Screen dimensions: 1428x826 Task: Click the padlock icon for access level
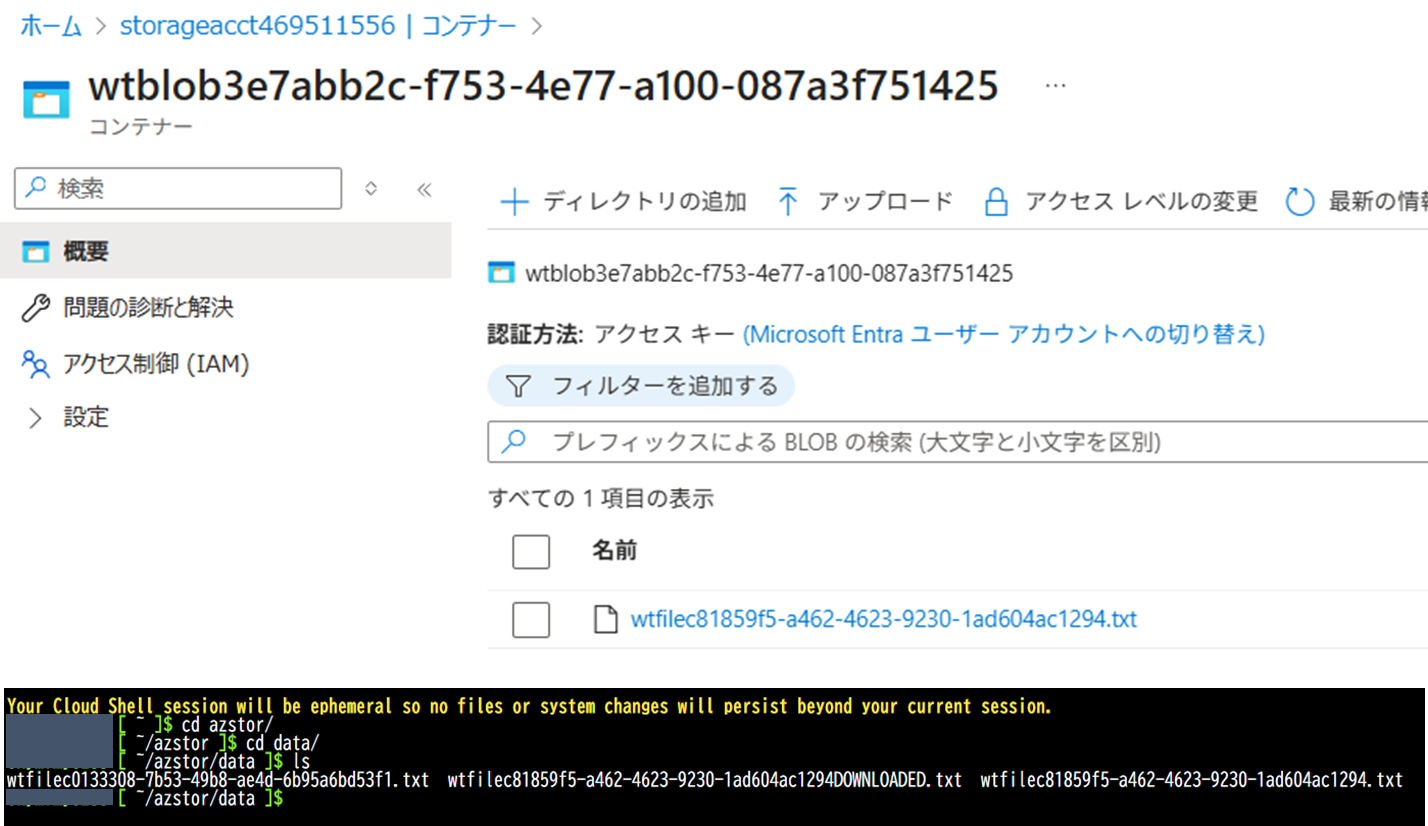click(x=996, y=202)
